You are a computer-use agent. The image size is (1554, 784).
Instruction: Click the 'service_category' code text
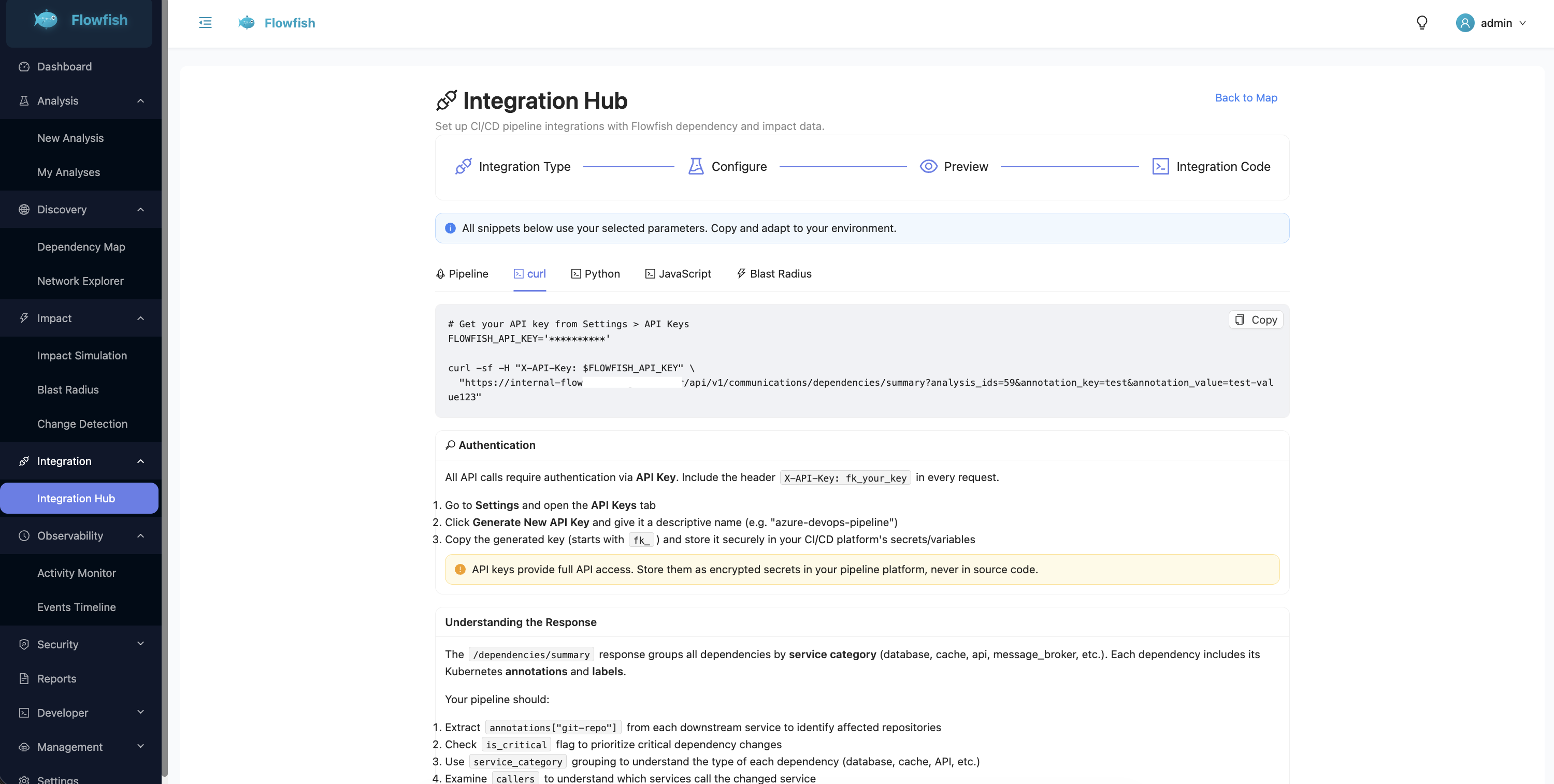pyautogui.click(x=517, y=762)
